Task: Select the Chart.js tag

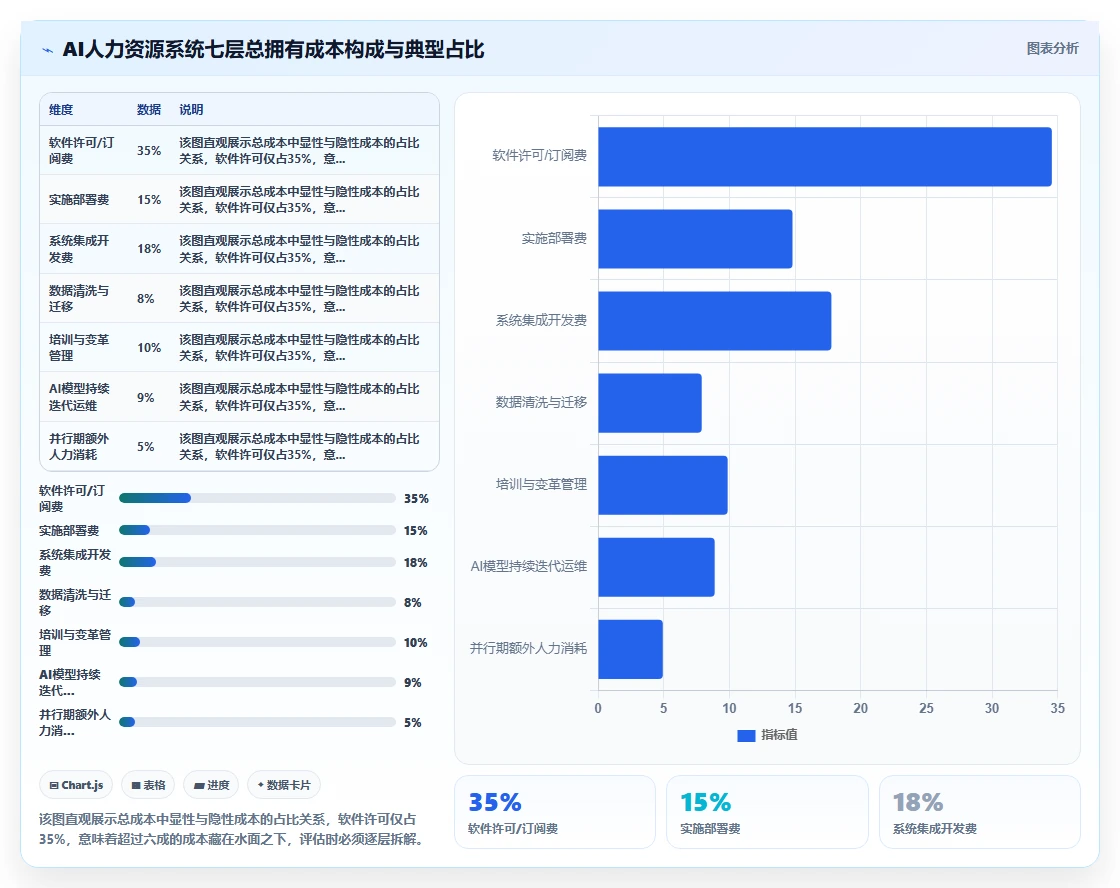Action: tap(76, 785)
